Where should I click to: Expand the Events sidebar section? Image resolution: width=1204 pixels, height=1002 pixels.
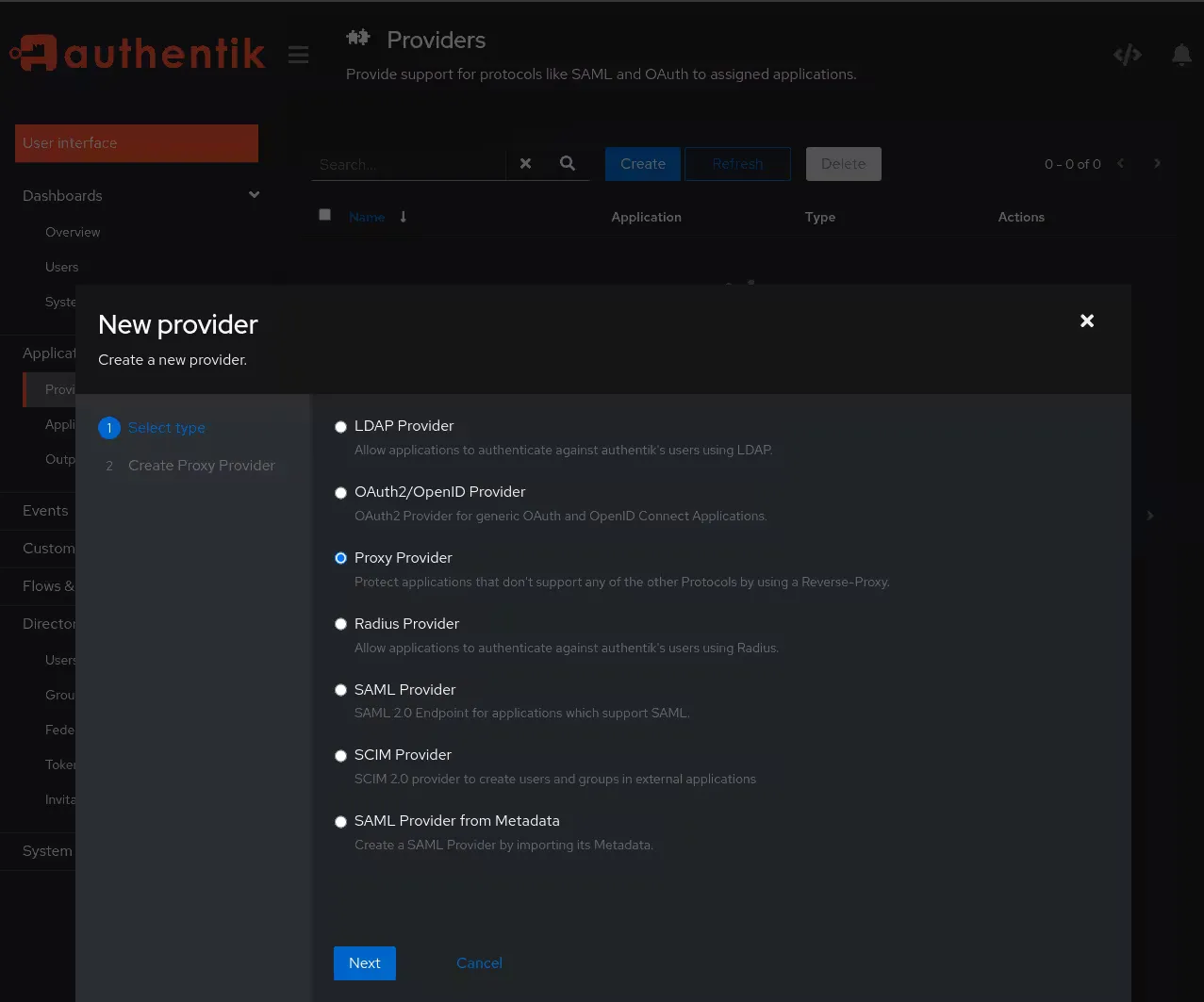[x=45, y=511]
